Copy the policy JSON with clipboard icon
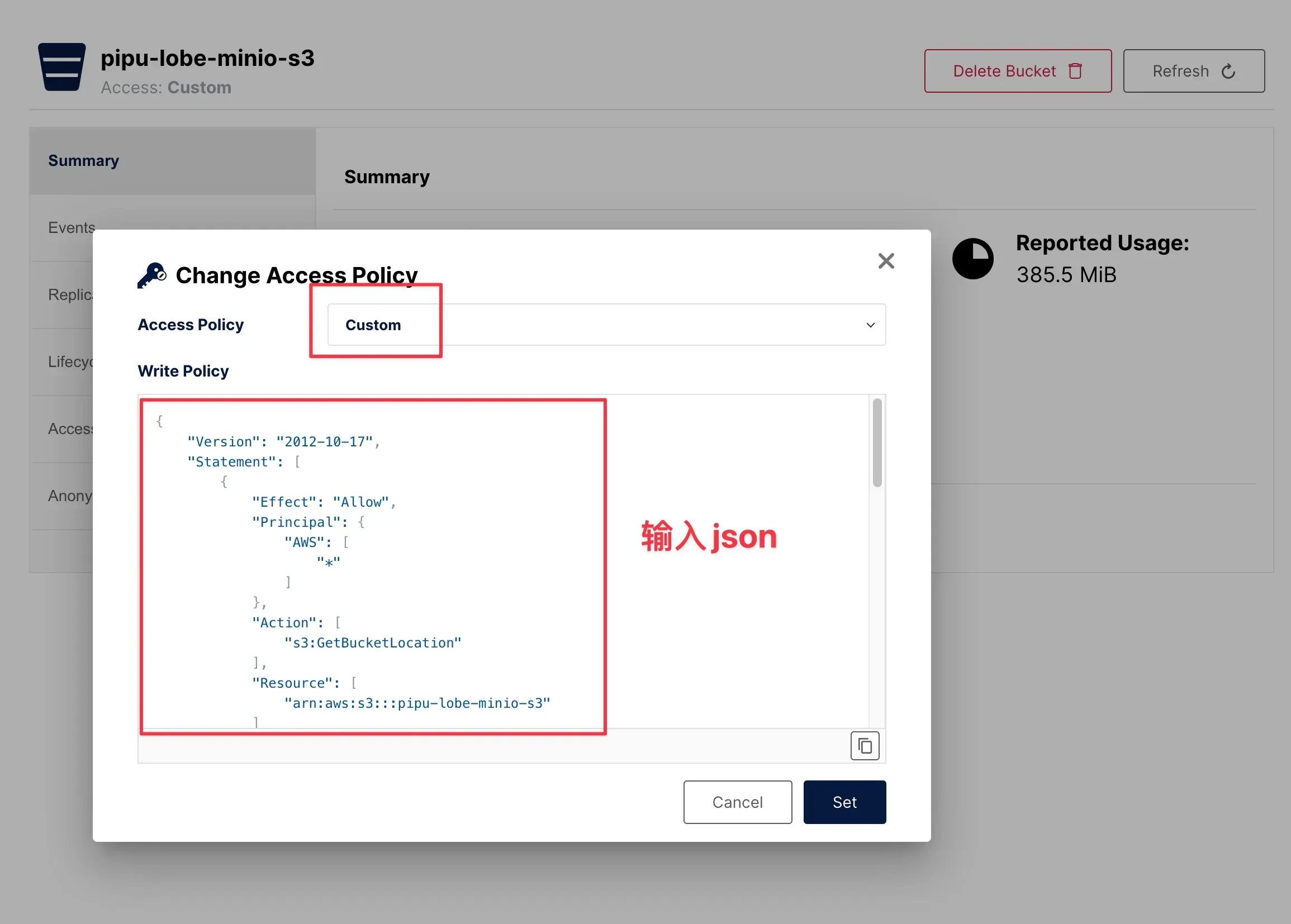This screenshot has height=924, width=1291. tap(865, 745)
